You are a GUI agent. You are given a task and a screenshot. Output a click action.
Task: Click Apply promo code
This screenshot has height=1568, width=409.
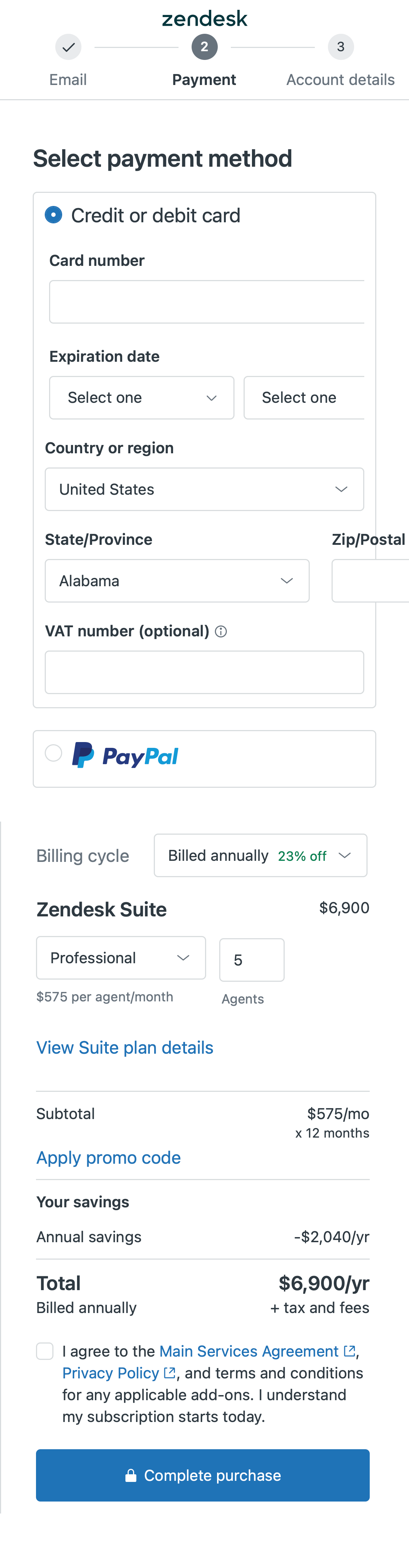(108, 1157)
